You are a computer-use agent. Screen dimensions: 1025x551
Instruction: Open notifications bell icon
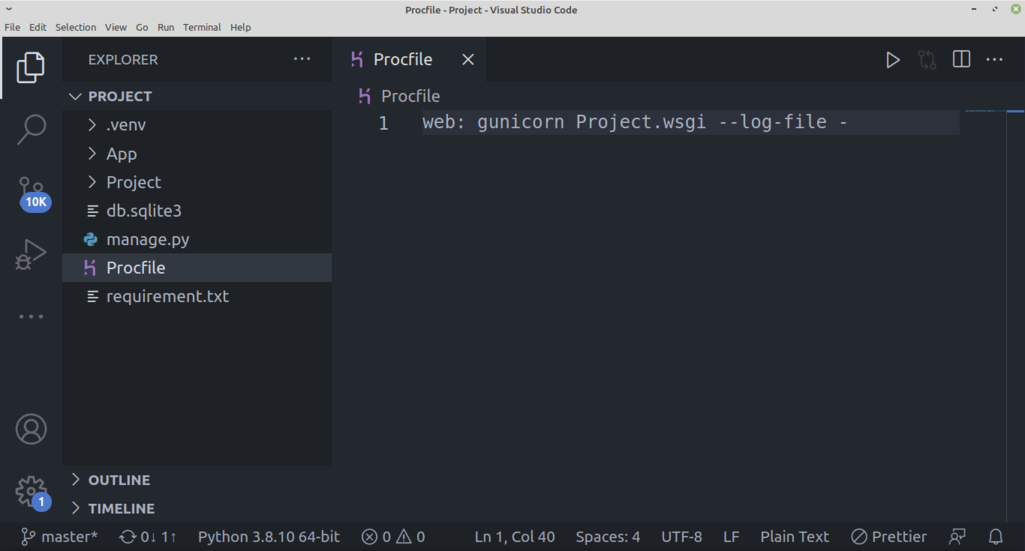coord(996,537)
